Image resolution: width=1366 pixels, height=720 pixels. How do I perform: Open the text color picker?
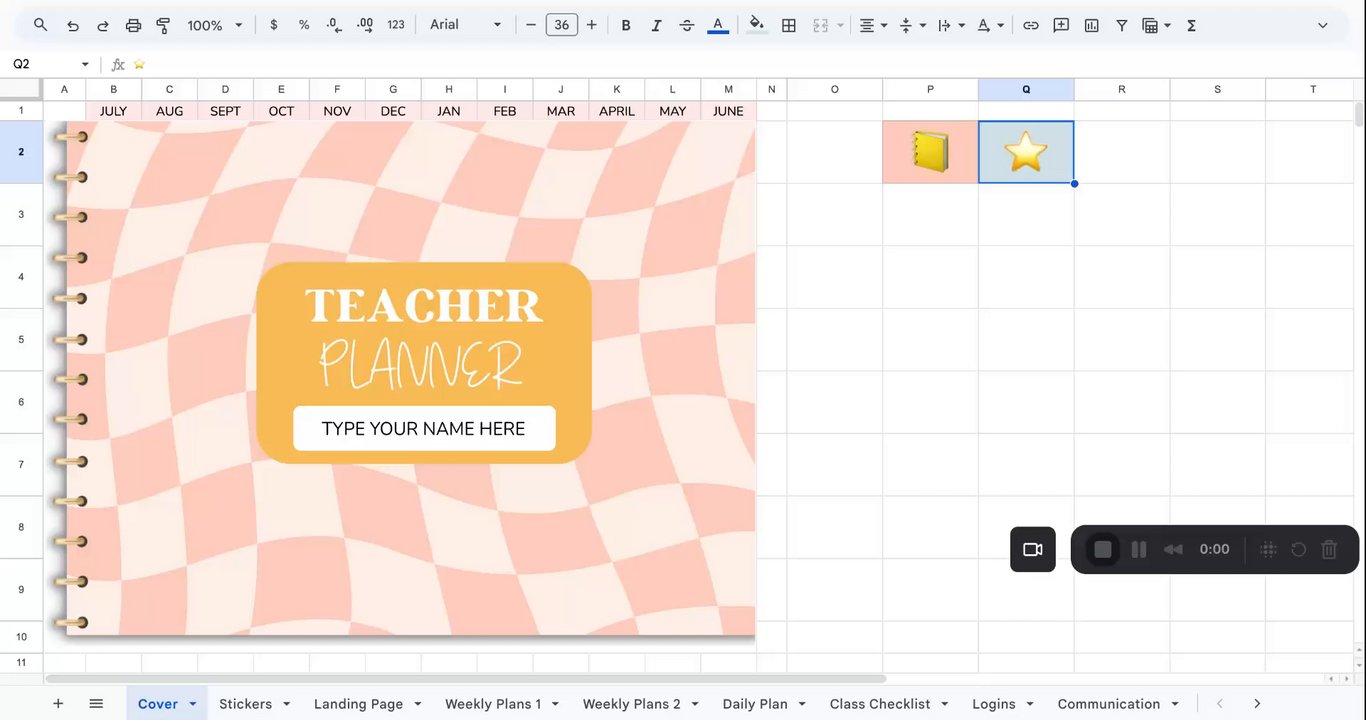pyautogui.click(x=718, y=25)
